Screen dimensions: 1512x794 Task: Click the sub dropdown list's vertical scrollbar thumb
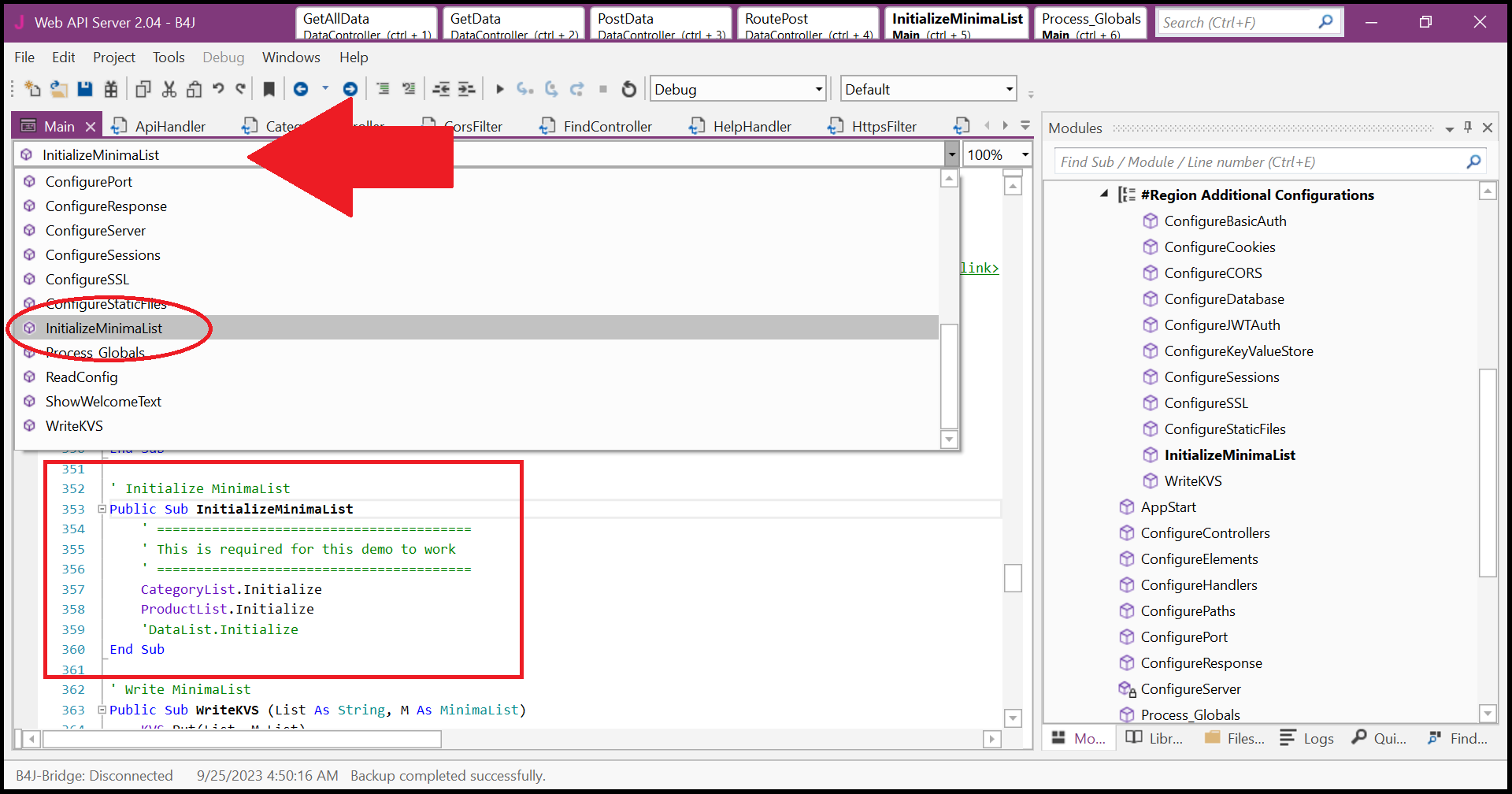(x=950, y=376)
